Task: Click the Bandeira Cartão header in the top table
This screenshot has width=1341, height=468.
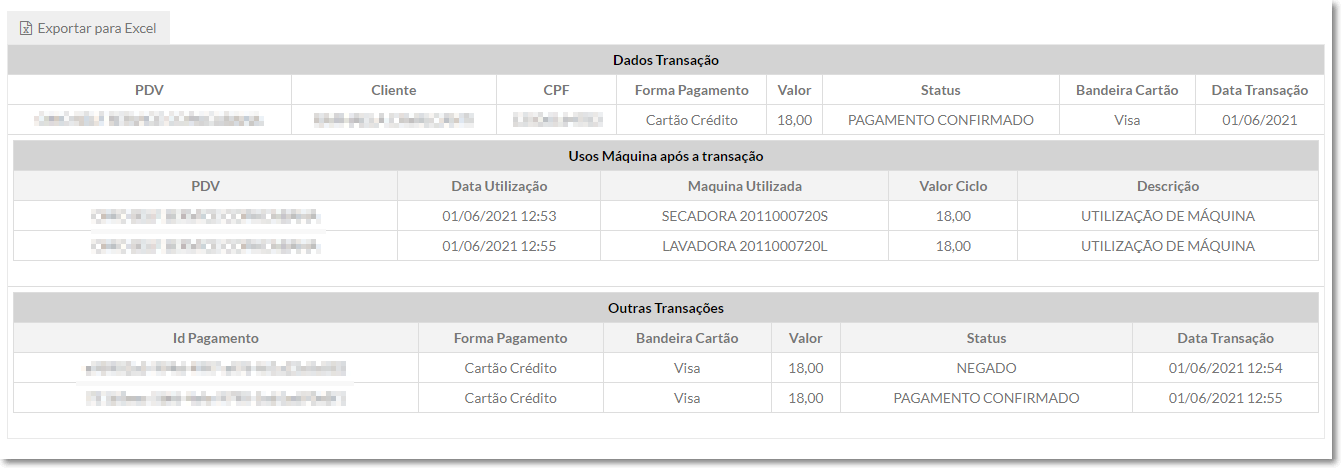Action: point(1127,90)
